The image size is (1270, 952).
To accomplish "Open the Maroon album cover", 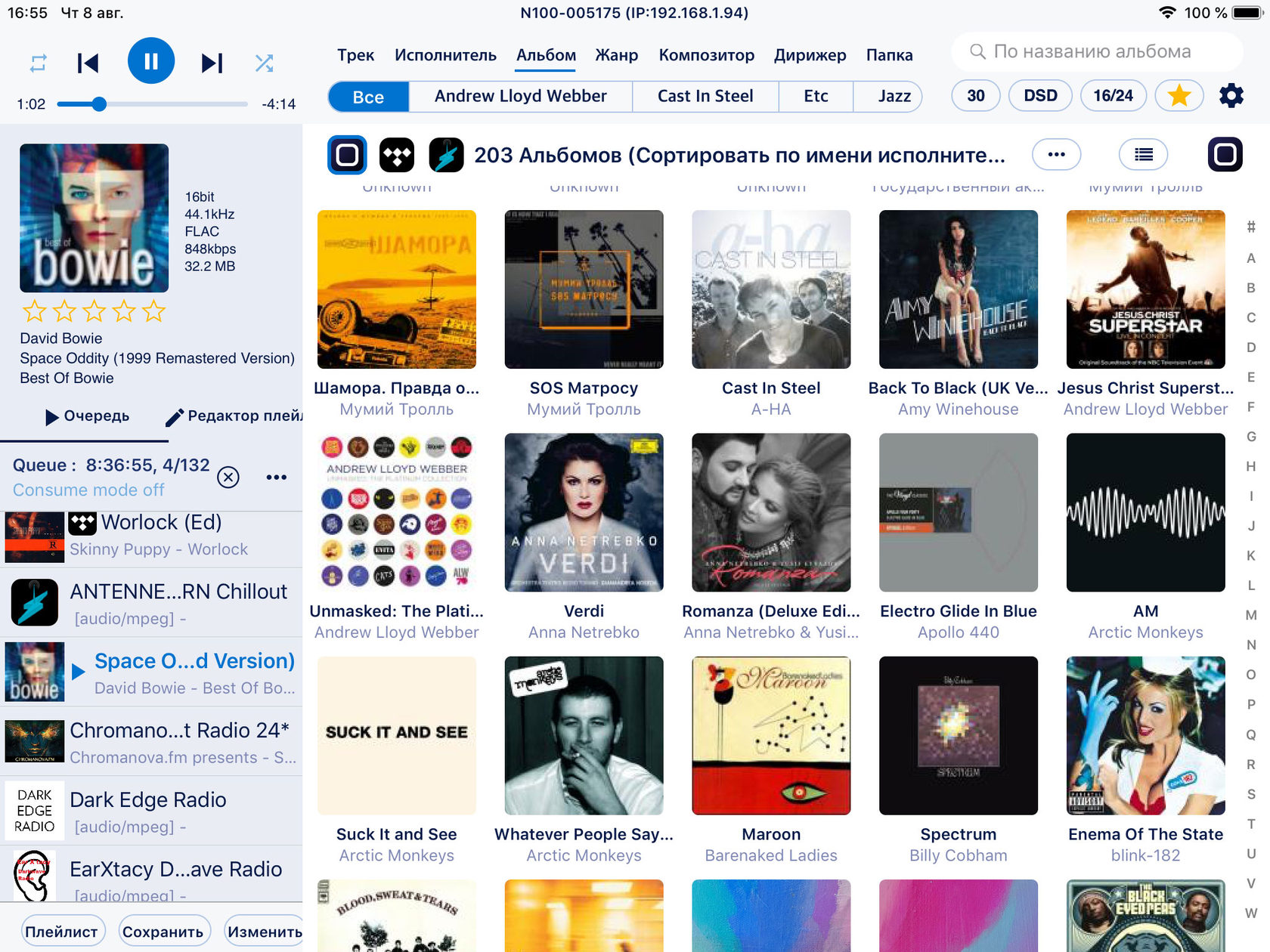I will coord(771,735).
